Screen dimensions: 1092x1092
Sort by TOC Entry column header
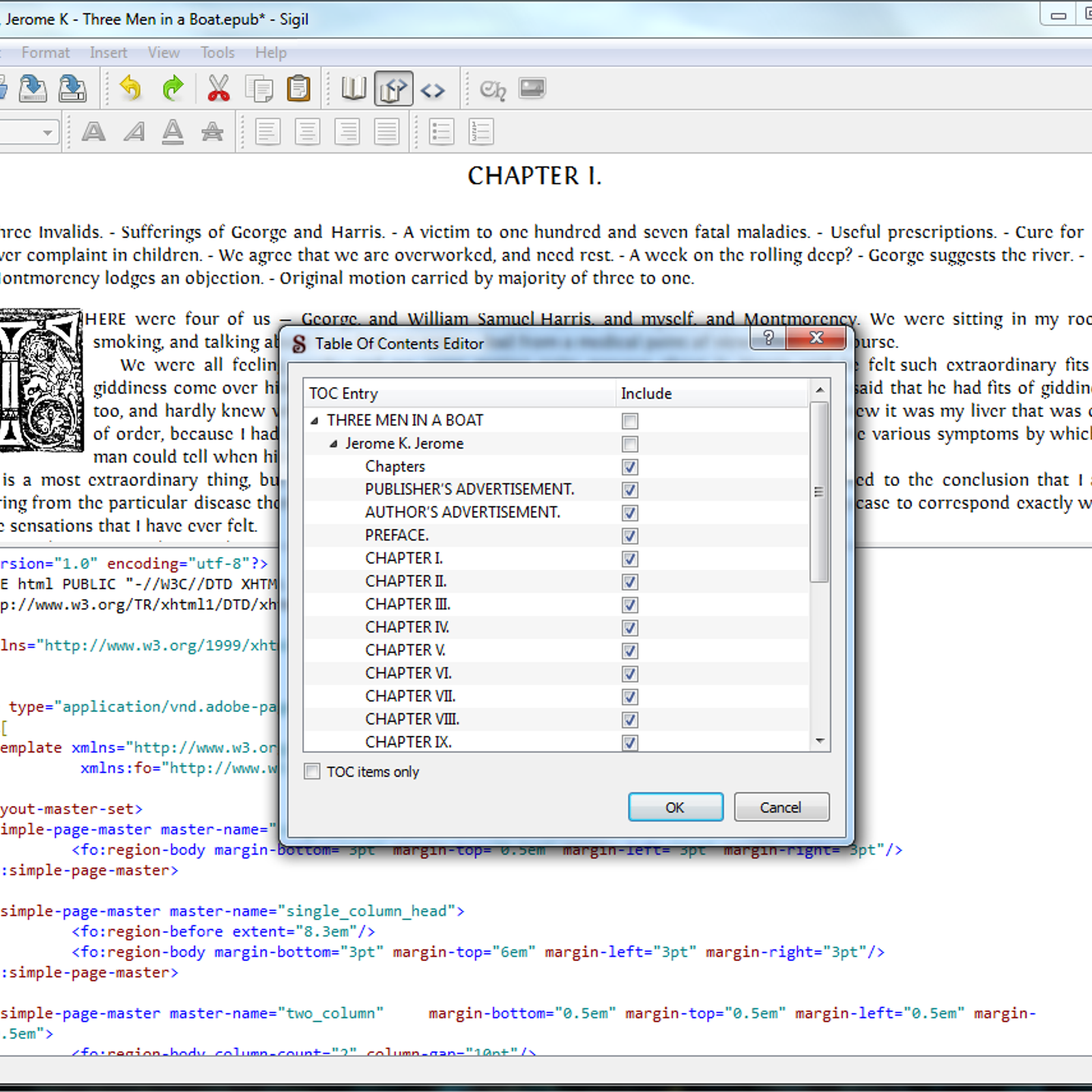click(x=459, y=393)
